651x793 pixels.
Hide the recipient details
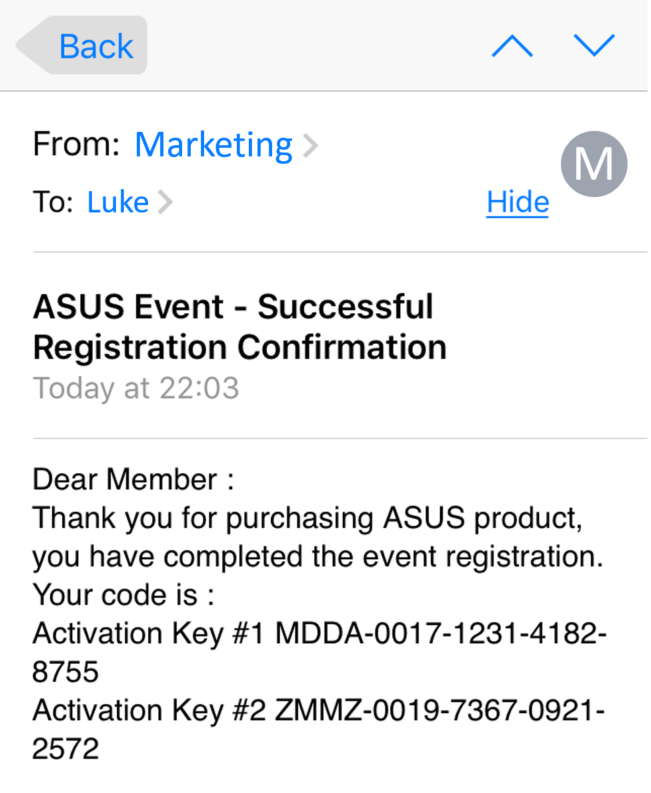tap(517, 203)
